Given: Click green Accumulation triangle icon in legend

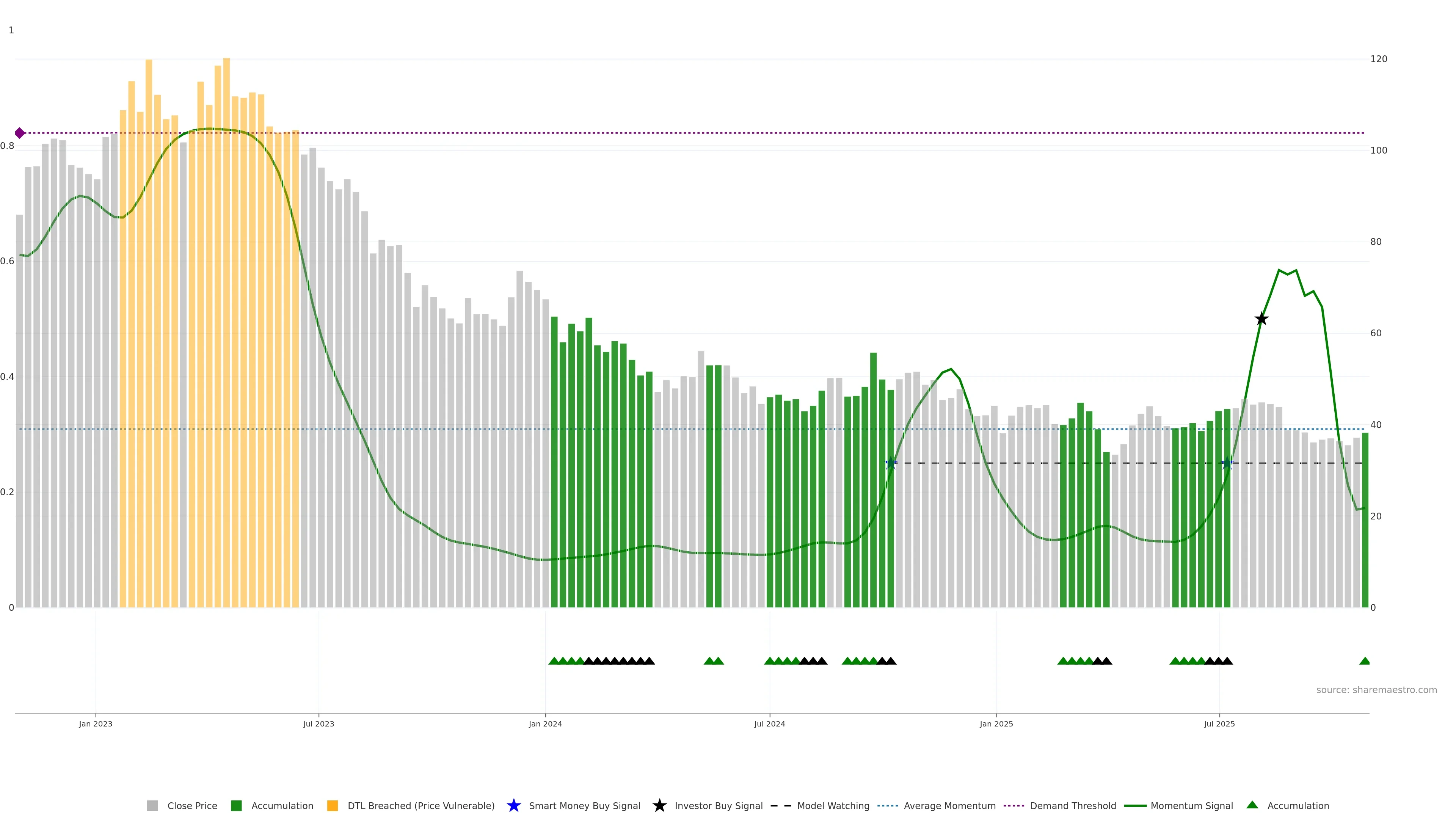Looking at the screenshot, I should tap(1252, 805).
